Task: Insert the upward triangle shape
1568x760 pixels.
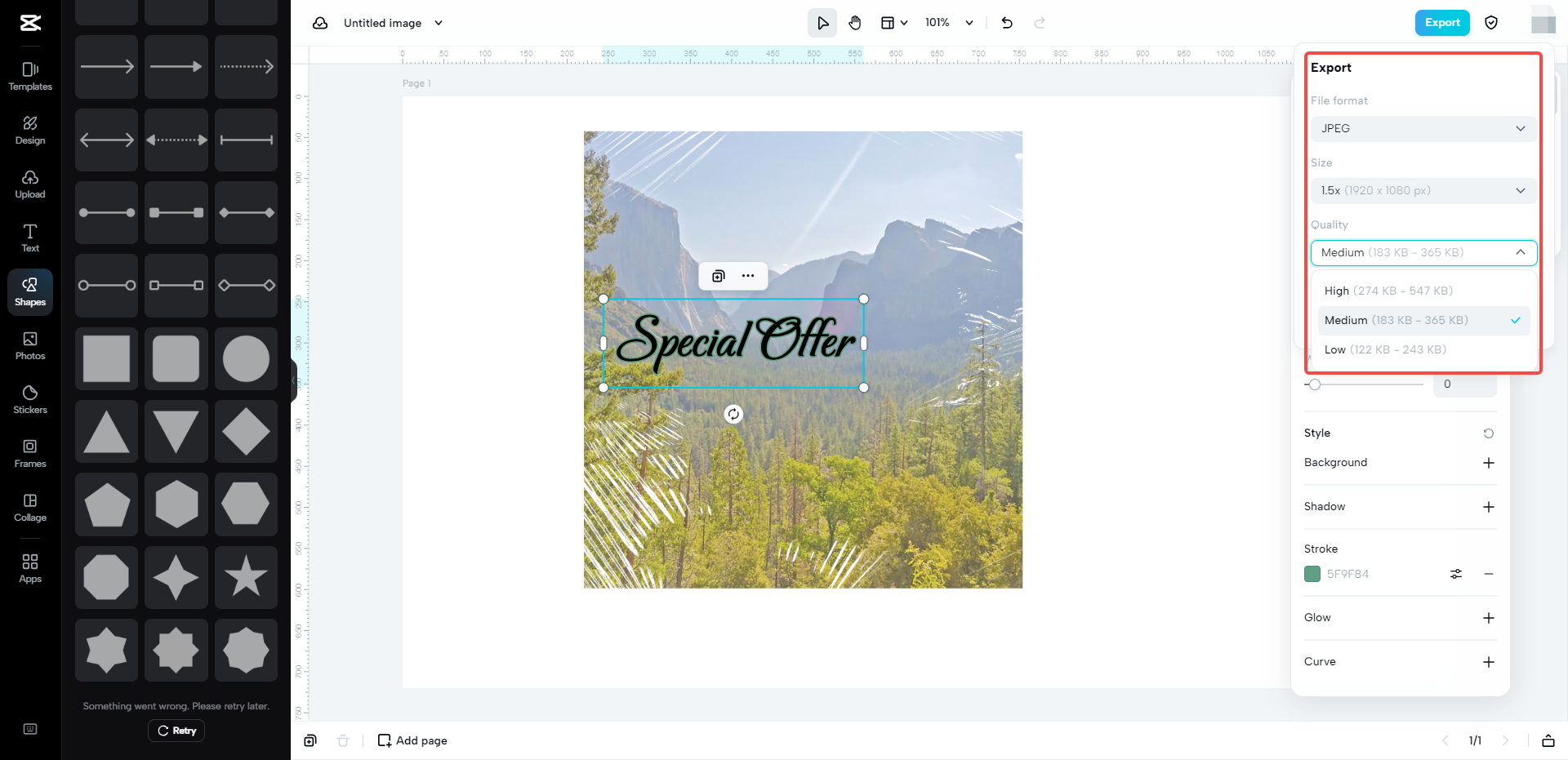Action: coord(107,431)
